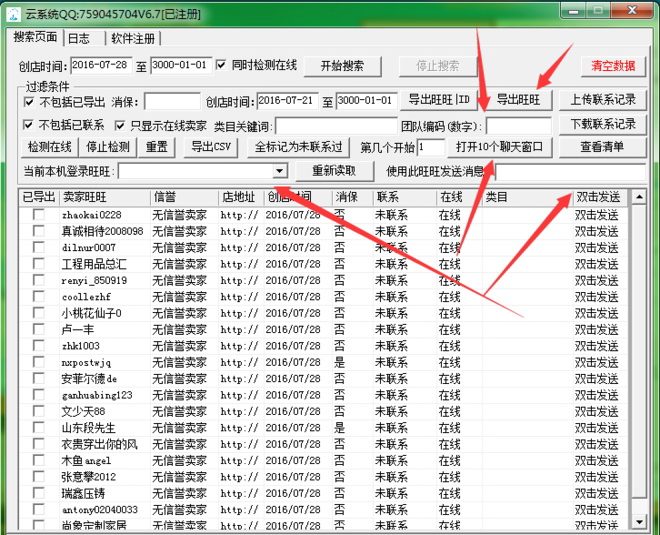
Task: Click 无信誉卖家 in 安菲尔德de row
Action: pyautogui.click(x=179, y=379)
